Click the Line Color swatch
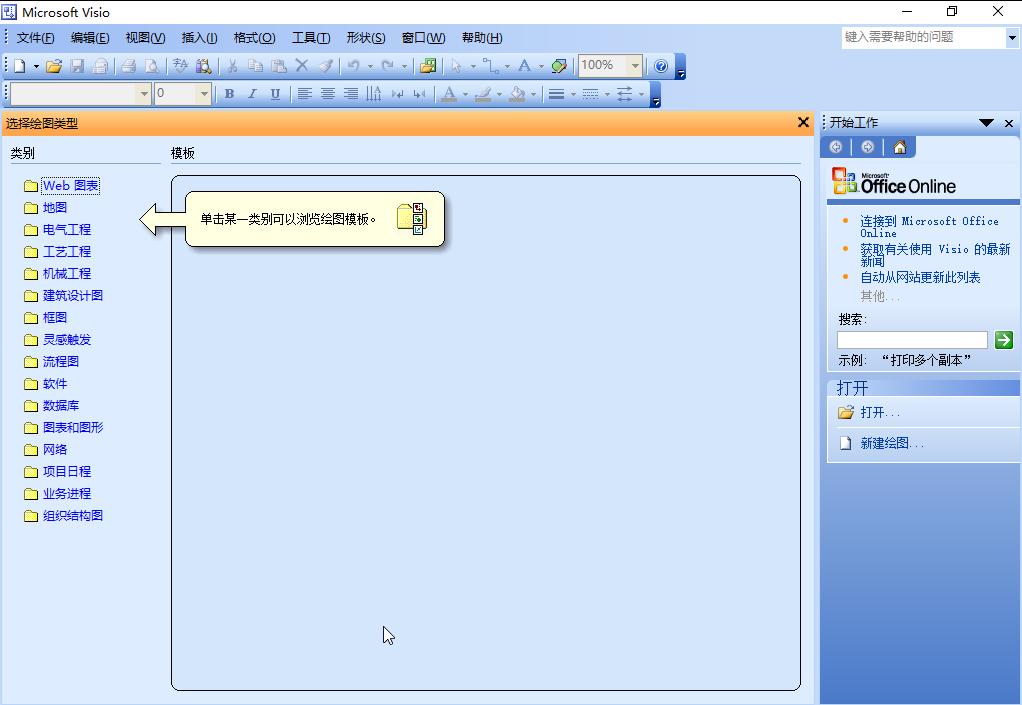Image resolution: width=1022 pixels, height=705 pixels. [x=483, y=94]
